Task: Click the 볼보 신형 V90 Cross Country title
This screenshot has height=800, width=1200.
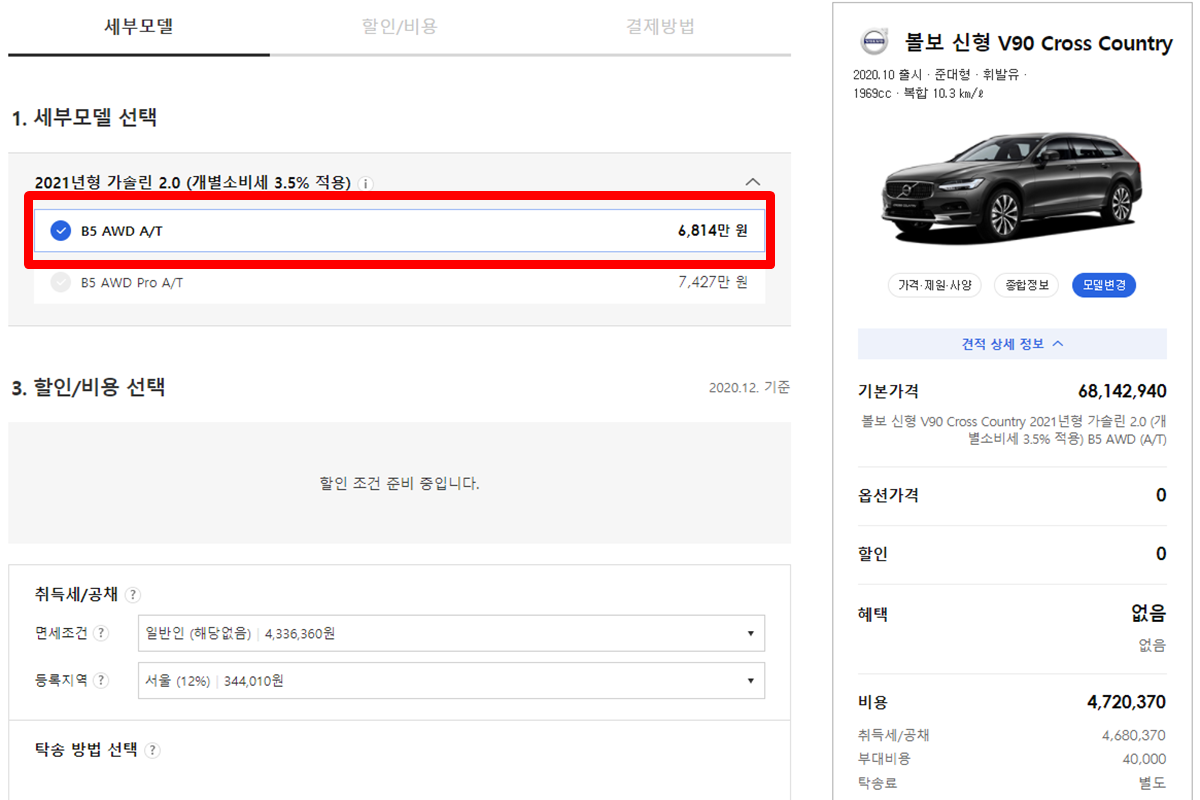Action: [1038, 43]
